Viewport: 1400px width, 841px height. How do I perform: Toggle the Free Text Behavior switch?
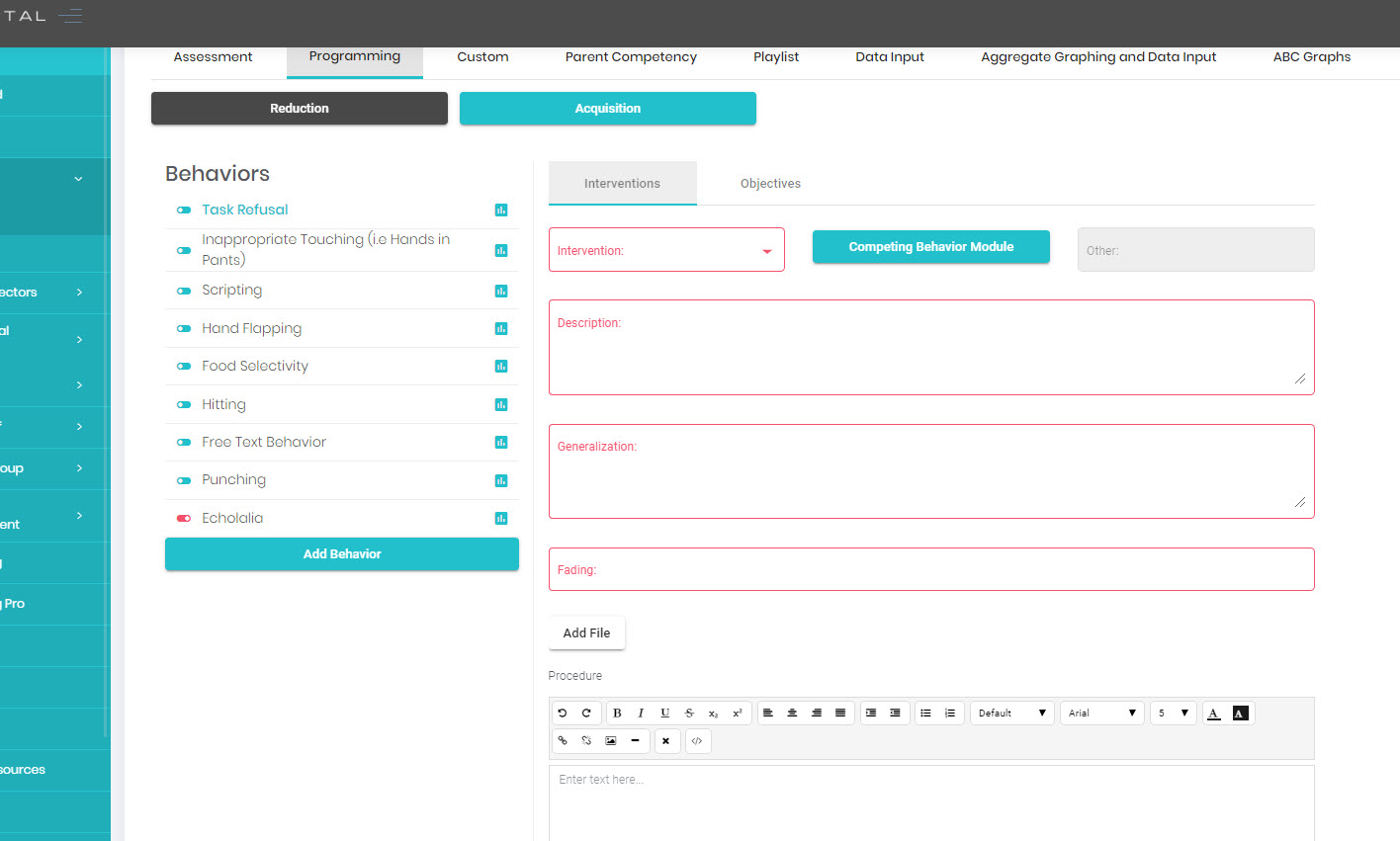[x=184, y=442]
